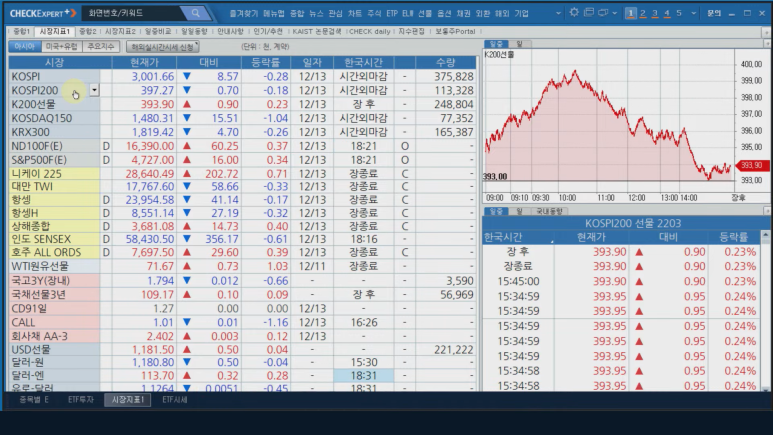Screen dimensions: 773x435
Task: Switch to virtual screen 2
Action: pyautogui.click(x=643, y=13)
